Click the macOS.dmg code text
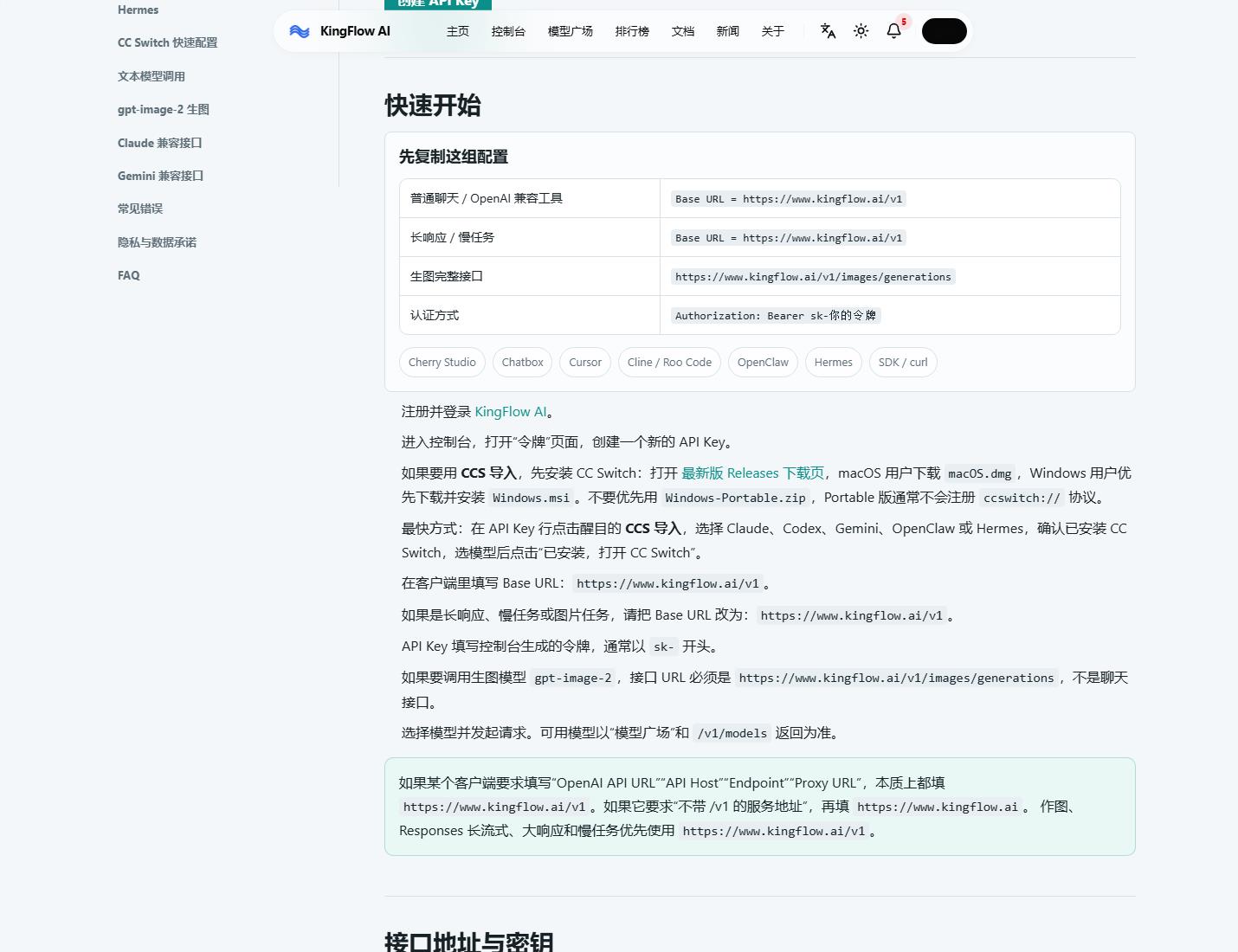This screenshot has width=1238, height=952. 980,473
